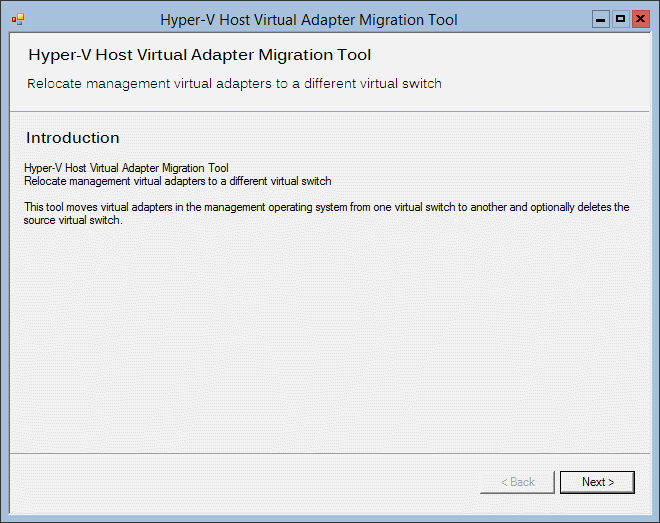Minimize the Migration Tool window

pos(600,19)
